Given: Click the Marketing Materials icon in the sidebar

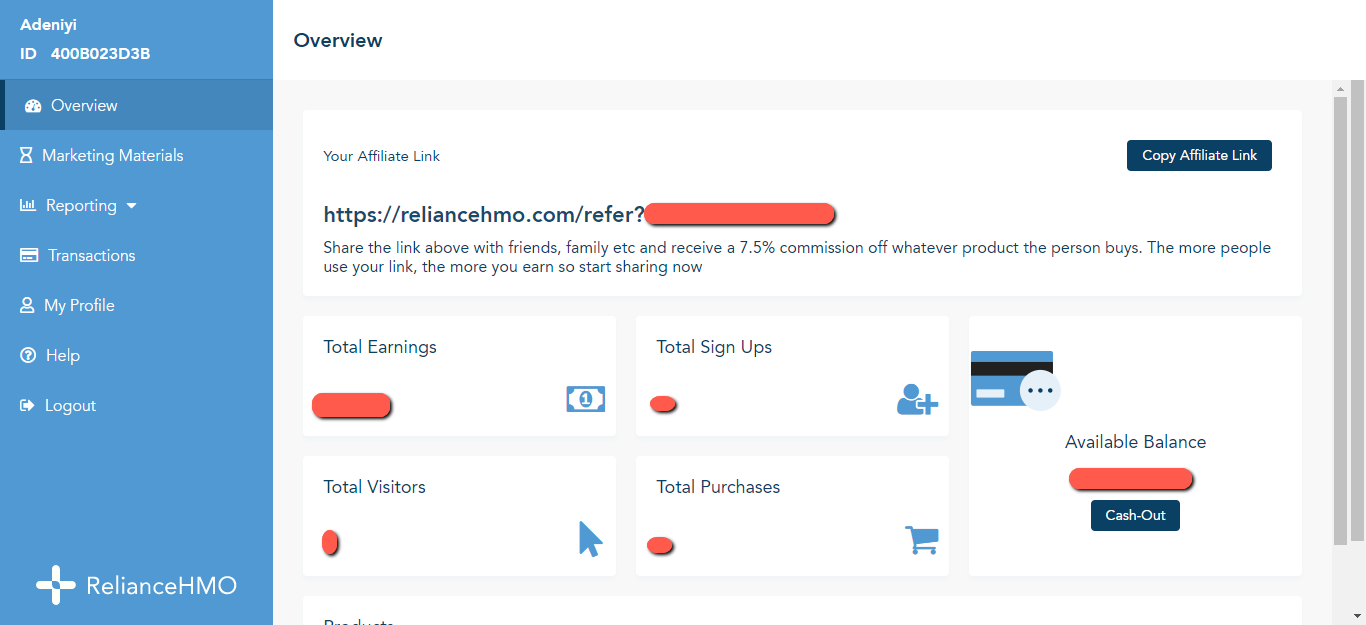Looking at the screenshot, I should 24,155.
